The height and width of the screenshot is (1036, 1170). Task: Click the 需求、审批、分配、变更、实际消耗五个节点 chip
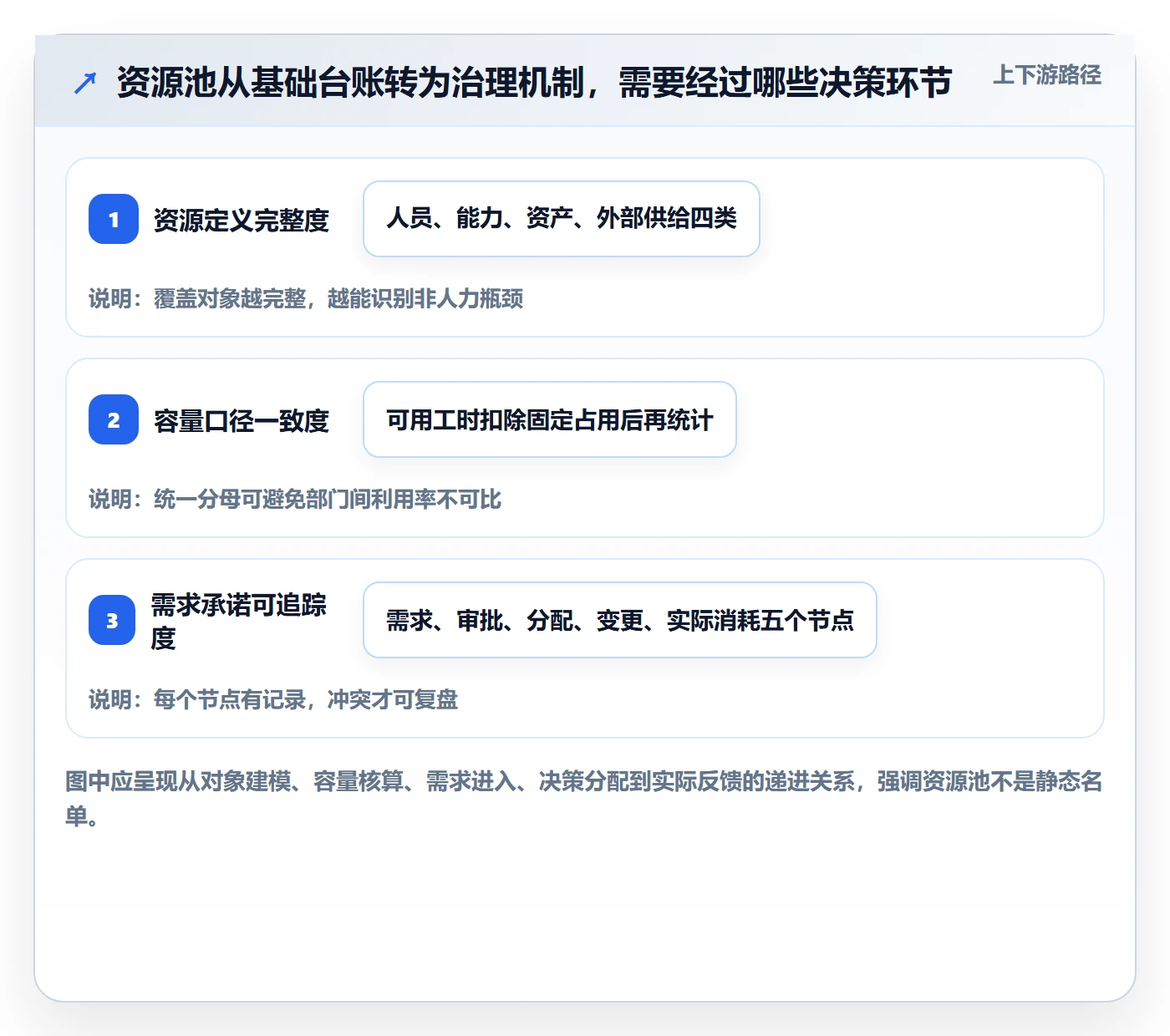pos(620,620)
